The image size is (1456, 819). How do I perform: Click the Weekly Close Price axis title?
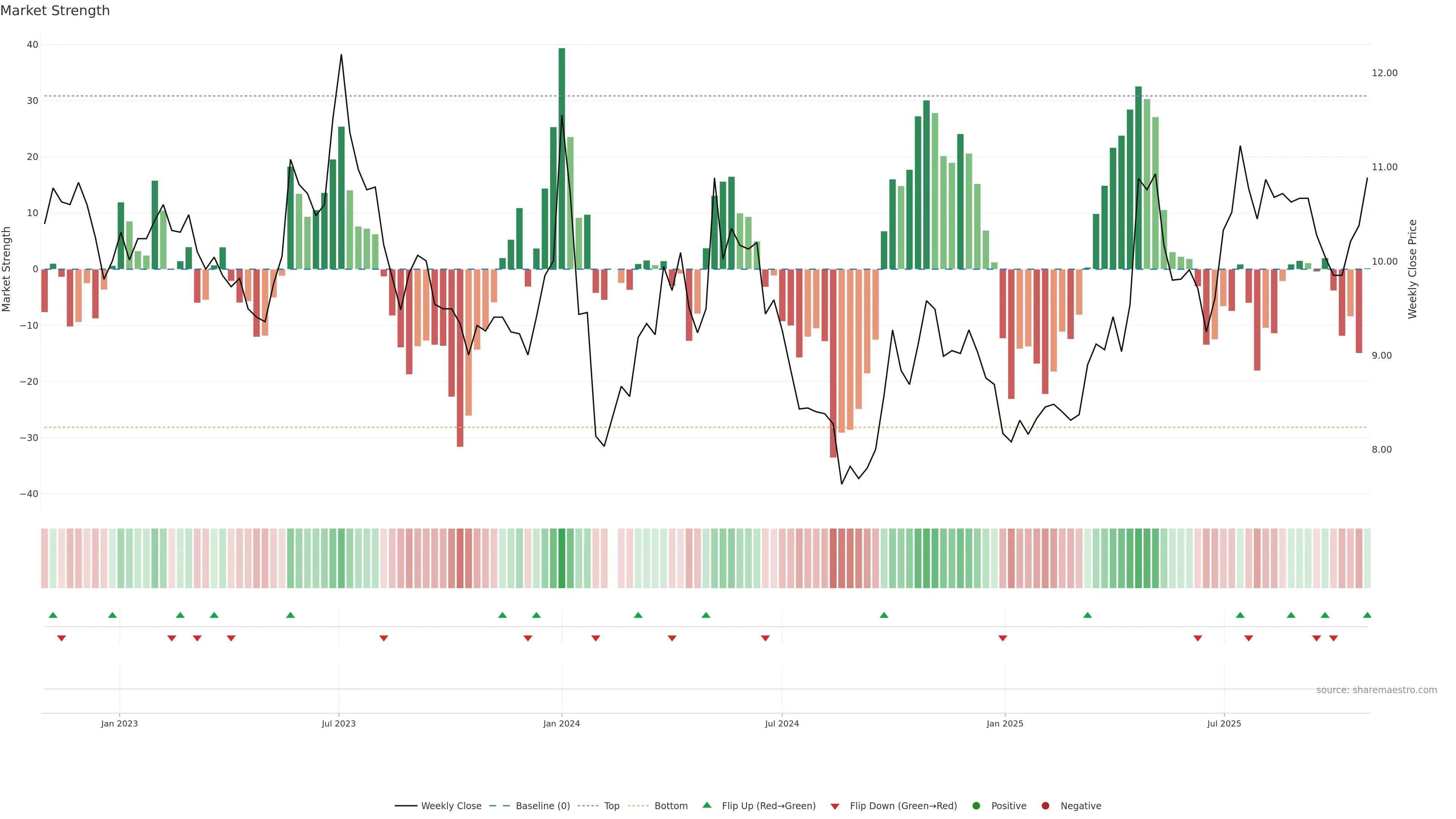[x=1412, y=269]
